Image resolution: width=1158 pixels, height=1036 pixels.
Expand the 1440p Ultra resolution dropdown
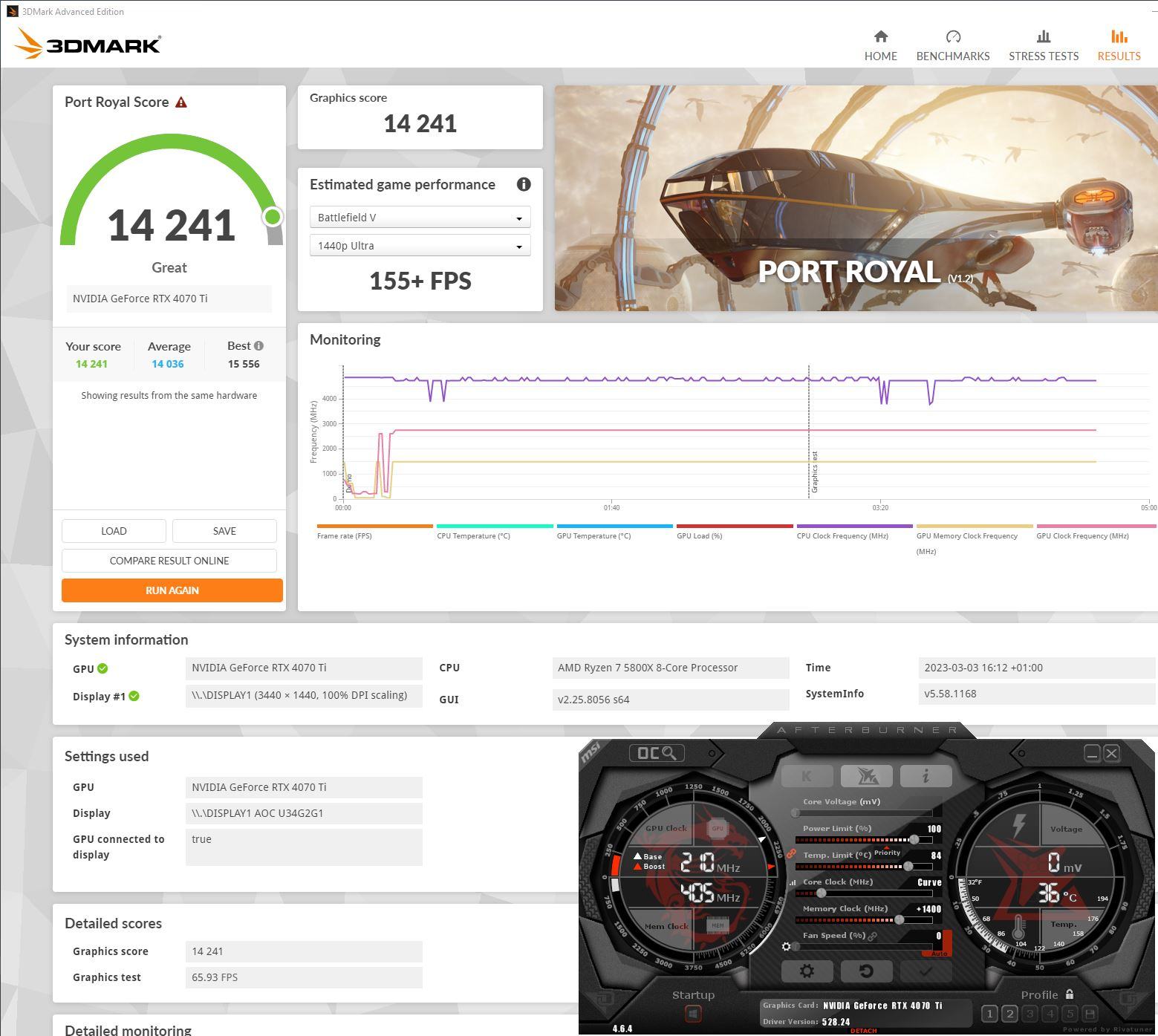420,245
